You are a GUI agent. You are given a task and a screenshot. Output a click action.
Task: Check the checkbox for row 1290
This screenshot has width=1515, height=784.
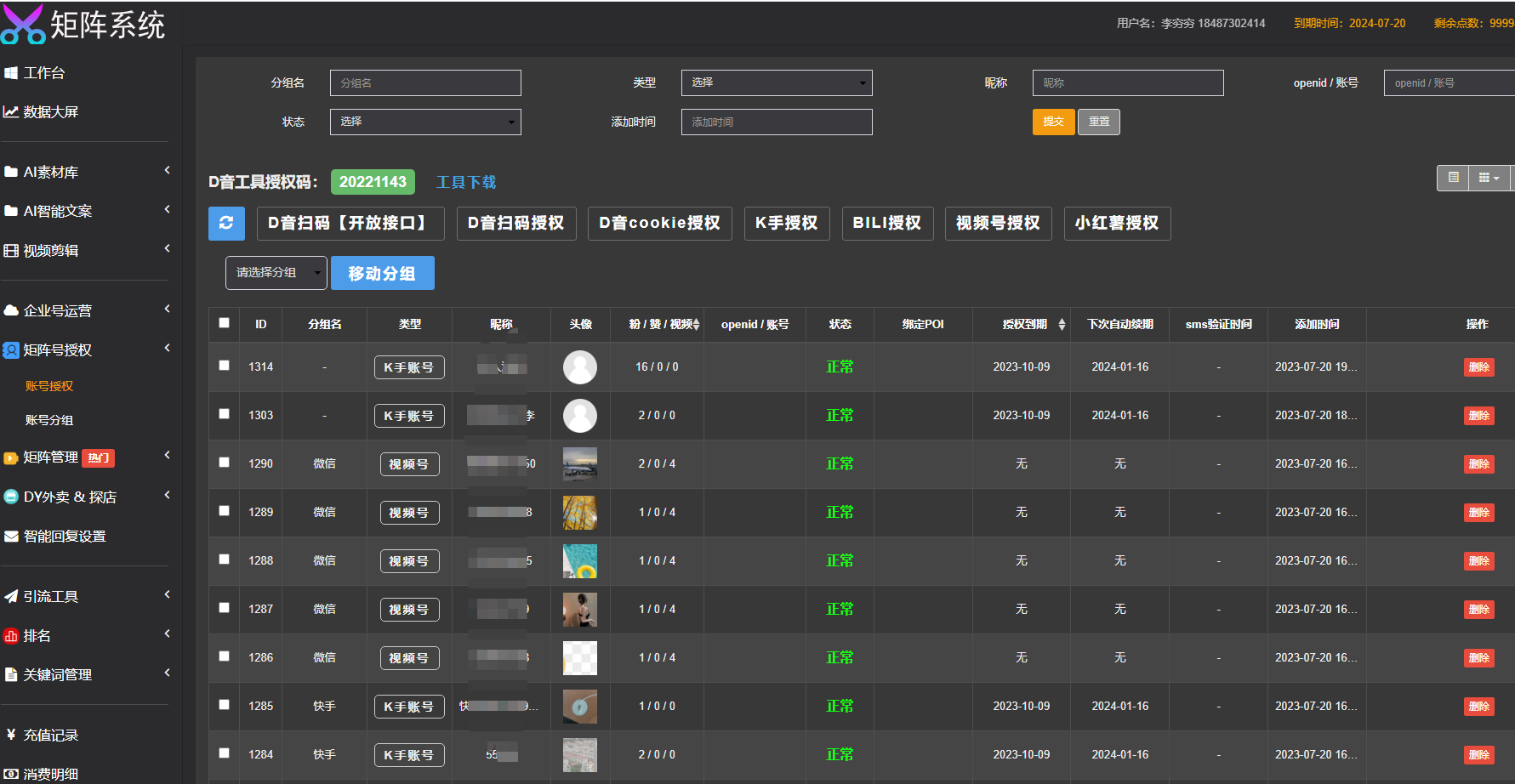pyautogui.click(x=225, y=463)
